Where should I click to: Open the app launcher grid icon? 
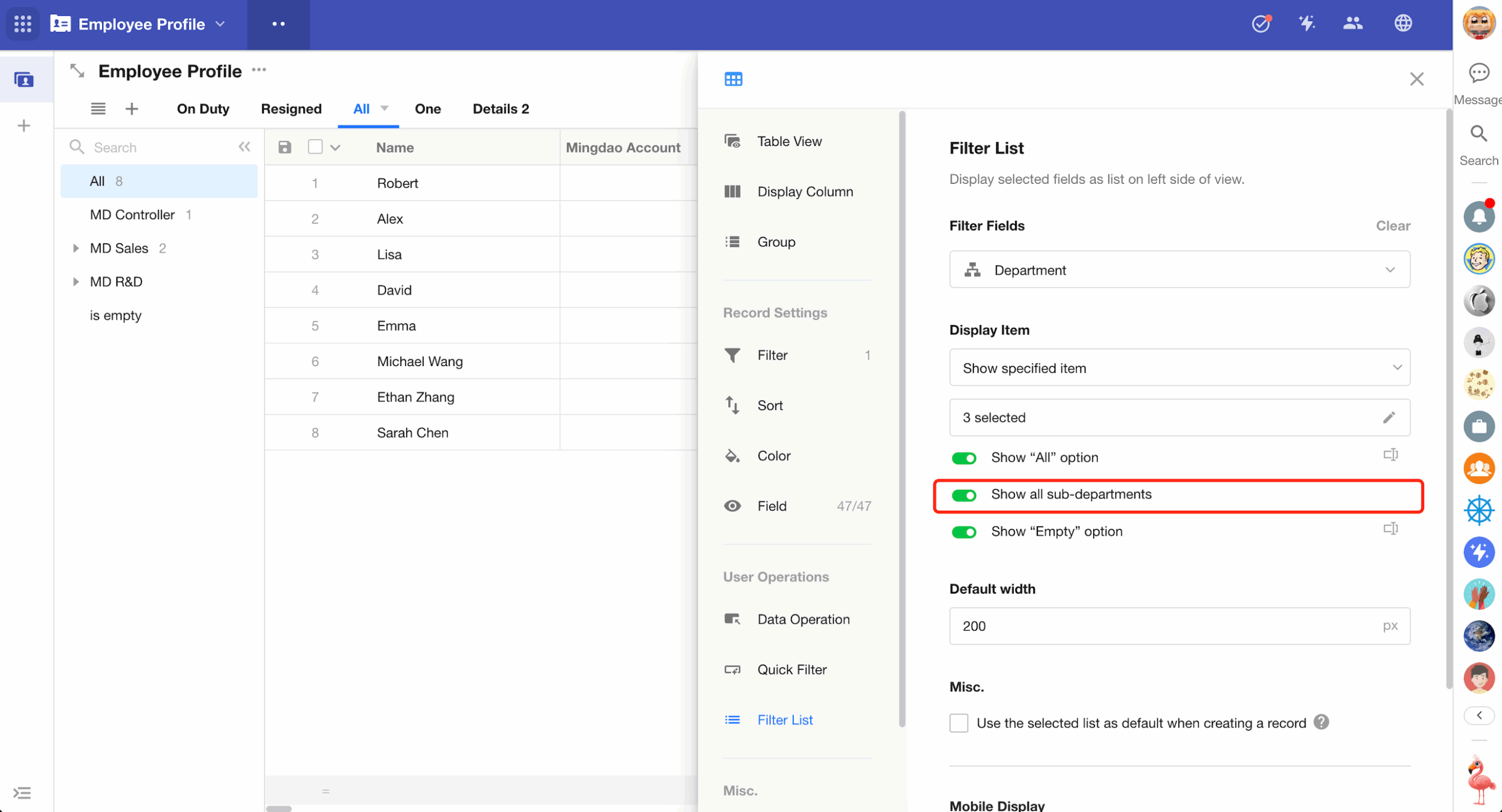tap(22, 24)
